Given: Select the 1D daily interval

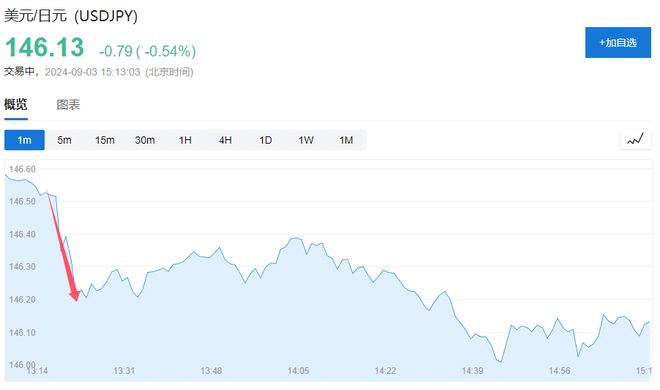Looking at the screenshot, I should pos(266,140).
